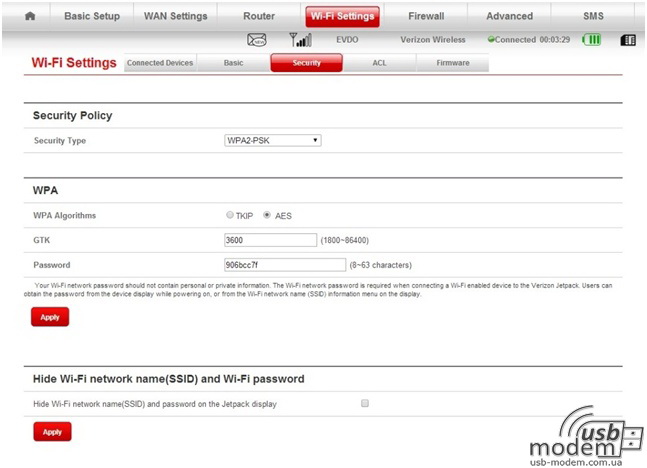647x468 pixels.
Task: Apply the hide SSID setting
Action: (52, 432)
